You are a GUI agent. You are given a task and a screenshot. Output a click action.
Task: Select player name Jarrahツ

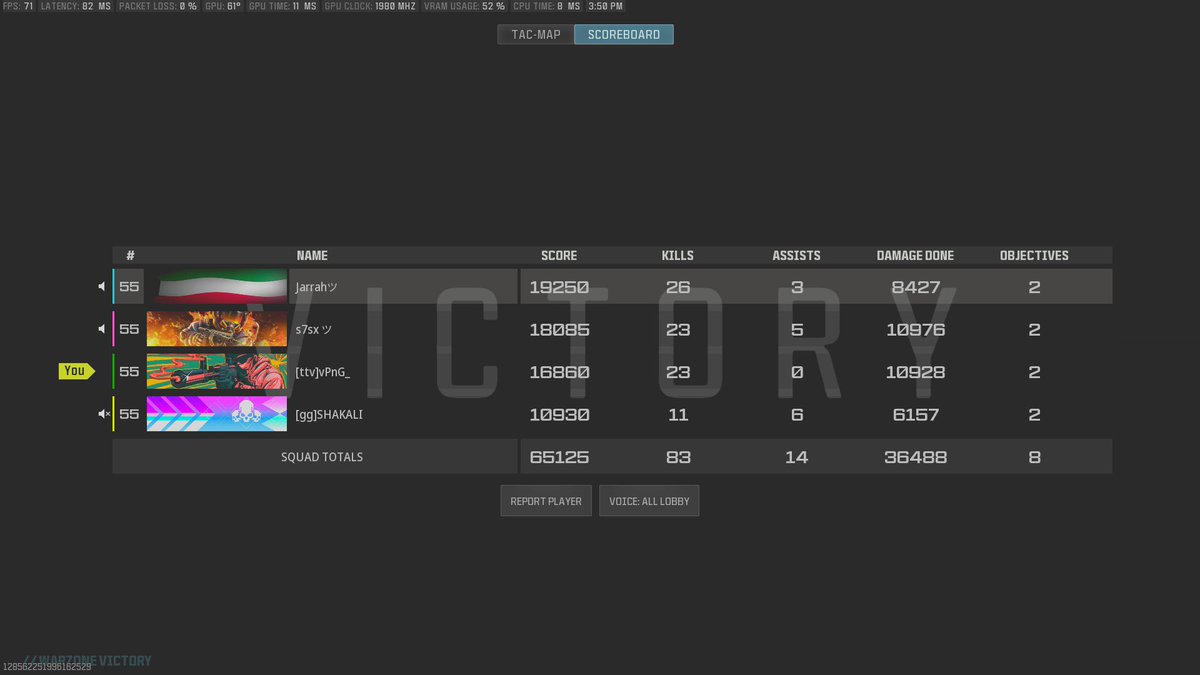pos(316,287)
